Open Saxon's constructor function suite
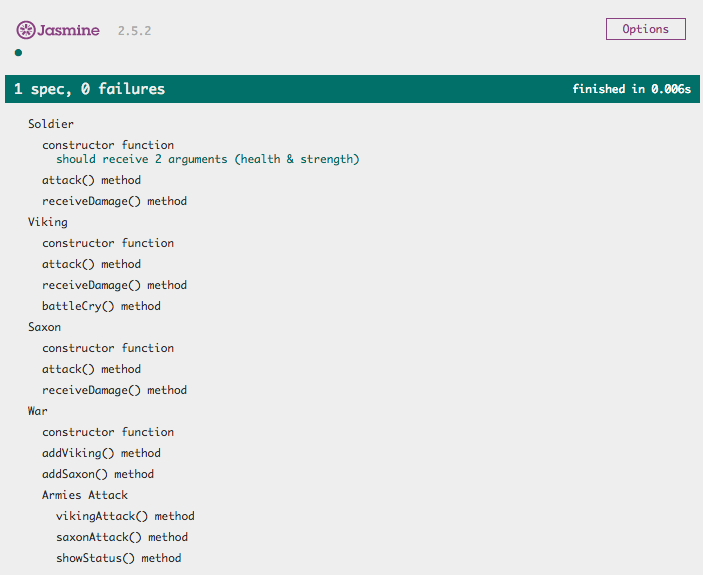Viewport: 703px width, 575px height. [107, 348]
